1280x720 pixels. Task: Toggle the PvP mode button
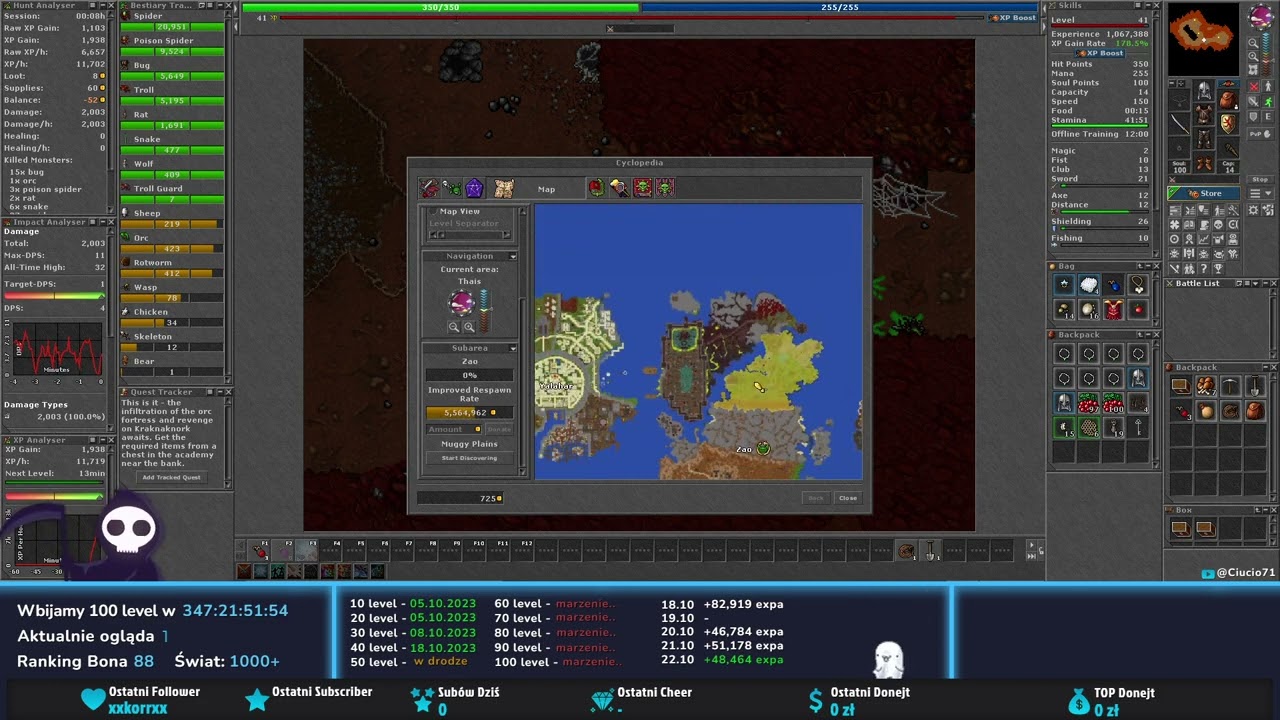(x=1260, y=133)
